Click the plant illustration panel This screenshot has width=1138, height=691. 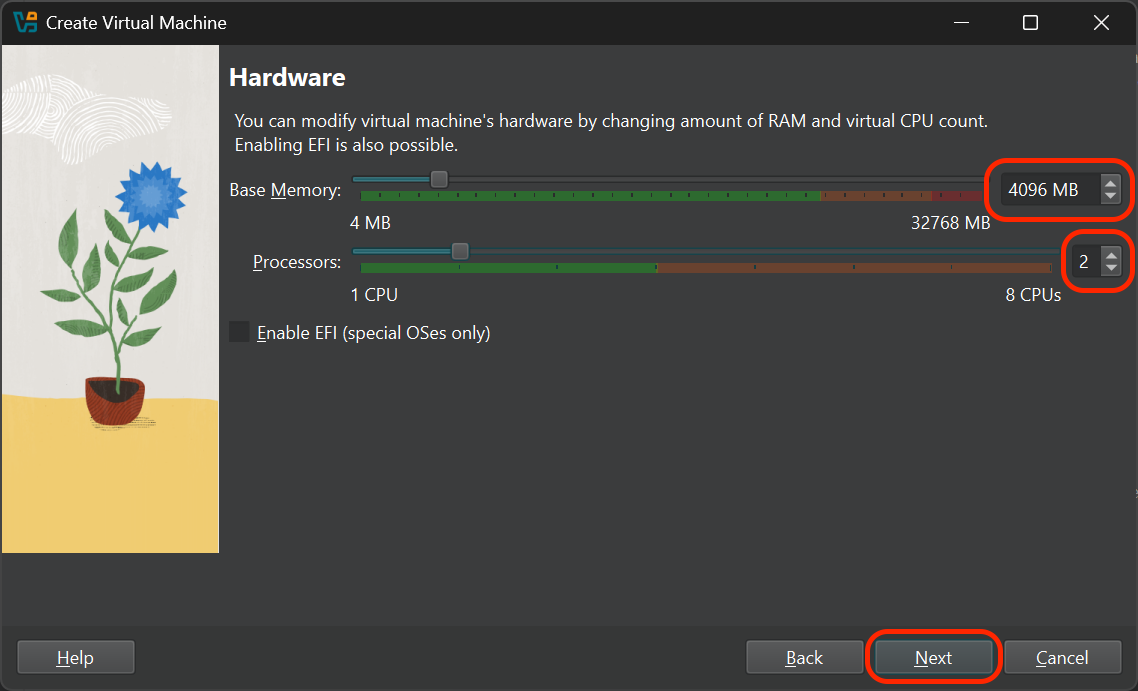click(110, 300)
